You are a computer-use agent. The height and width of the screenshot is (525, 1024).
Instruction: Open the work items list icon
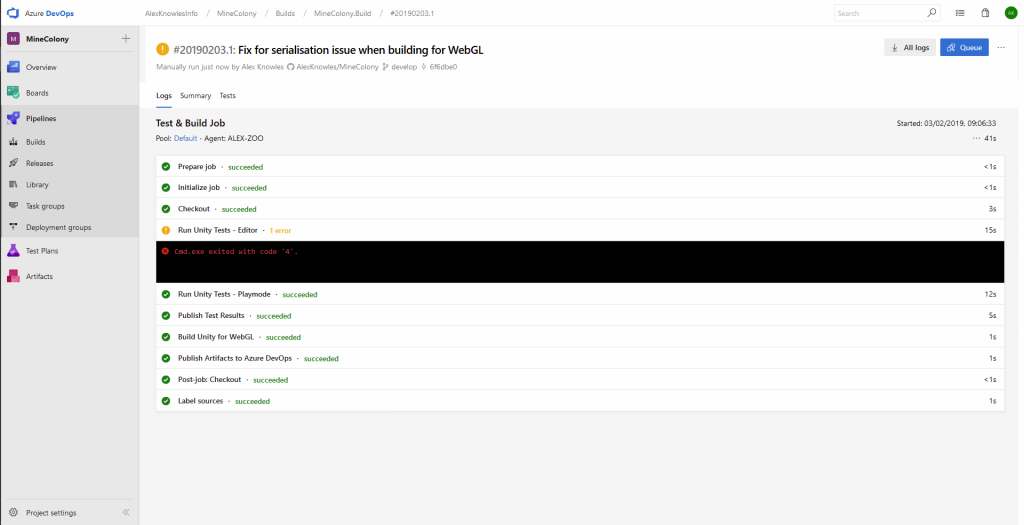click(960, 12)
